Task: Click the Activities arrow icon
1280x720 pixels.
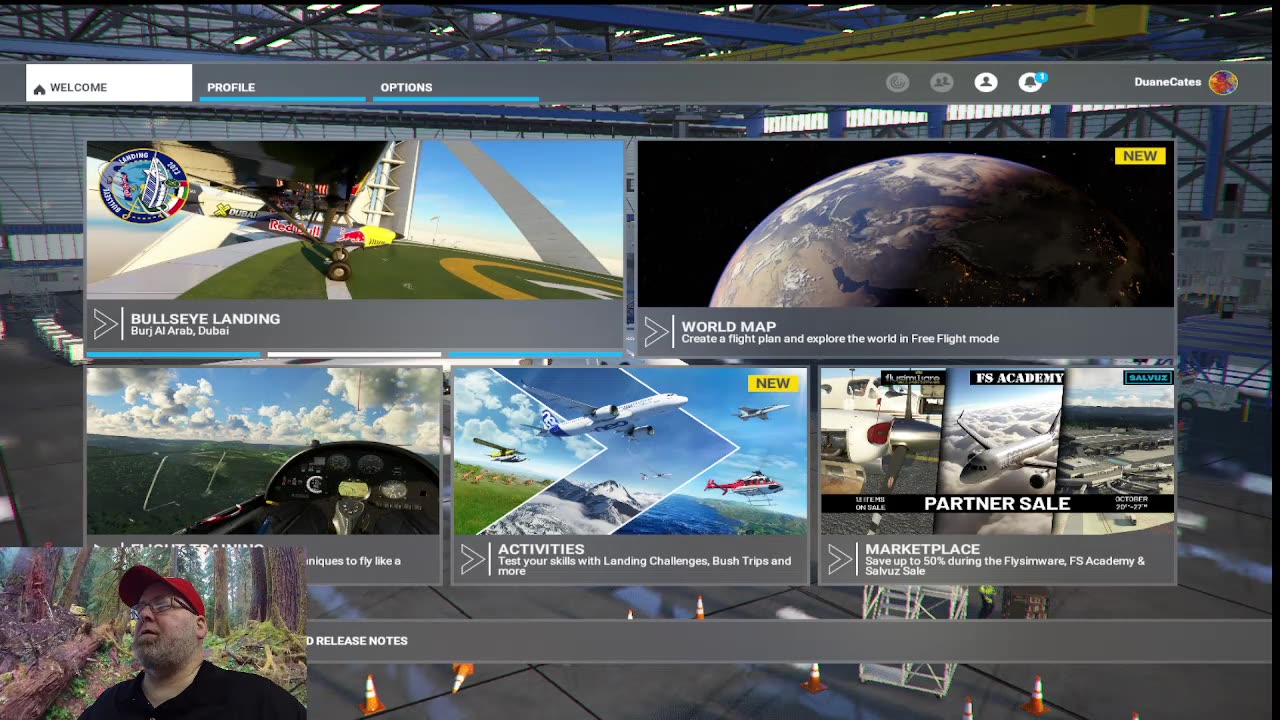Action: [x=472, y=560]
